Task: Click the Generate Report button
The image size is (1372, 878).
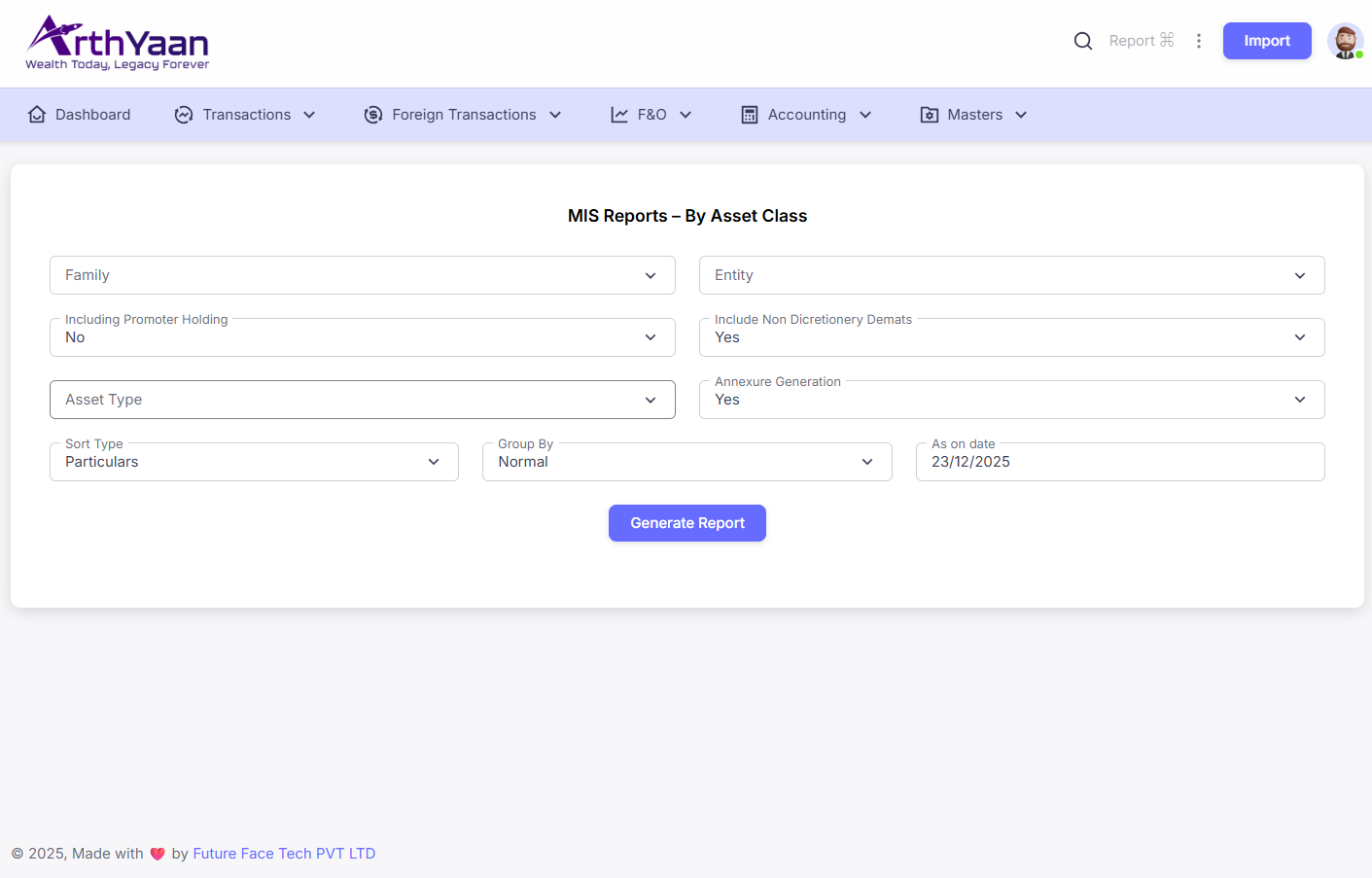Action: point(686,523)
